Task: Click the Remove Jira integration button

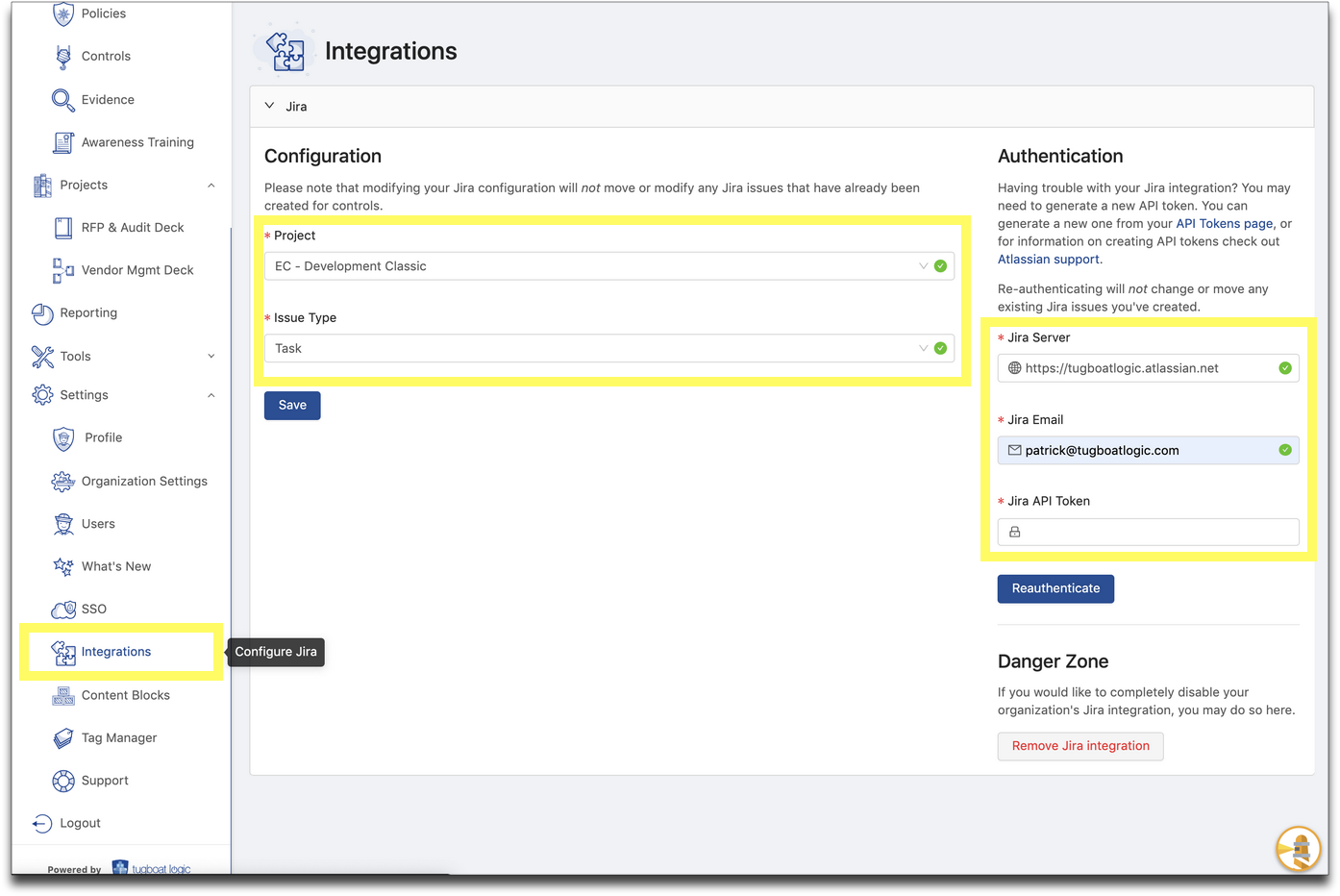Action: coord(1080,746)
